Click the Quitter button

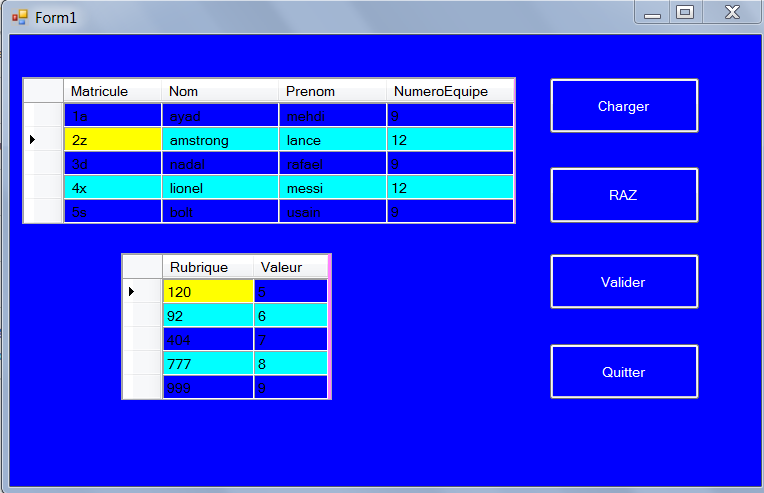pyautogui.click(x=623, y=372)
